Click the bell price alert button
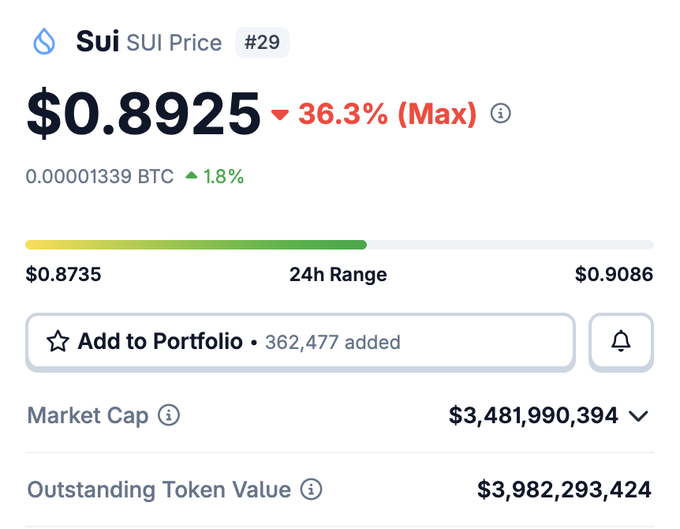The width and height of the screenshot is (680, 529). [x=621, y=342]
